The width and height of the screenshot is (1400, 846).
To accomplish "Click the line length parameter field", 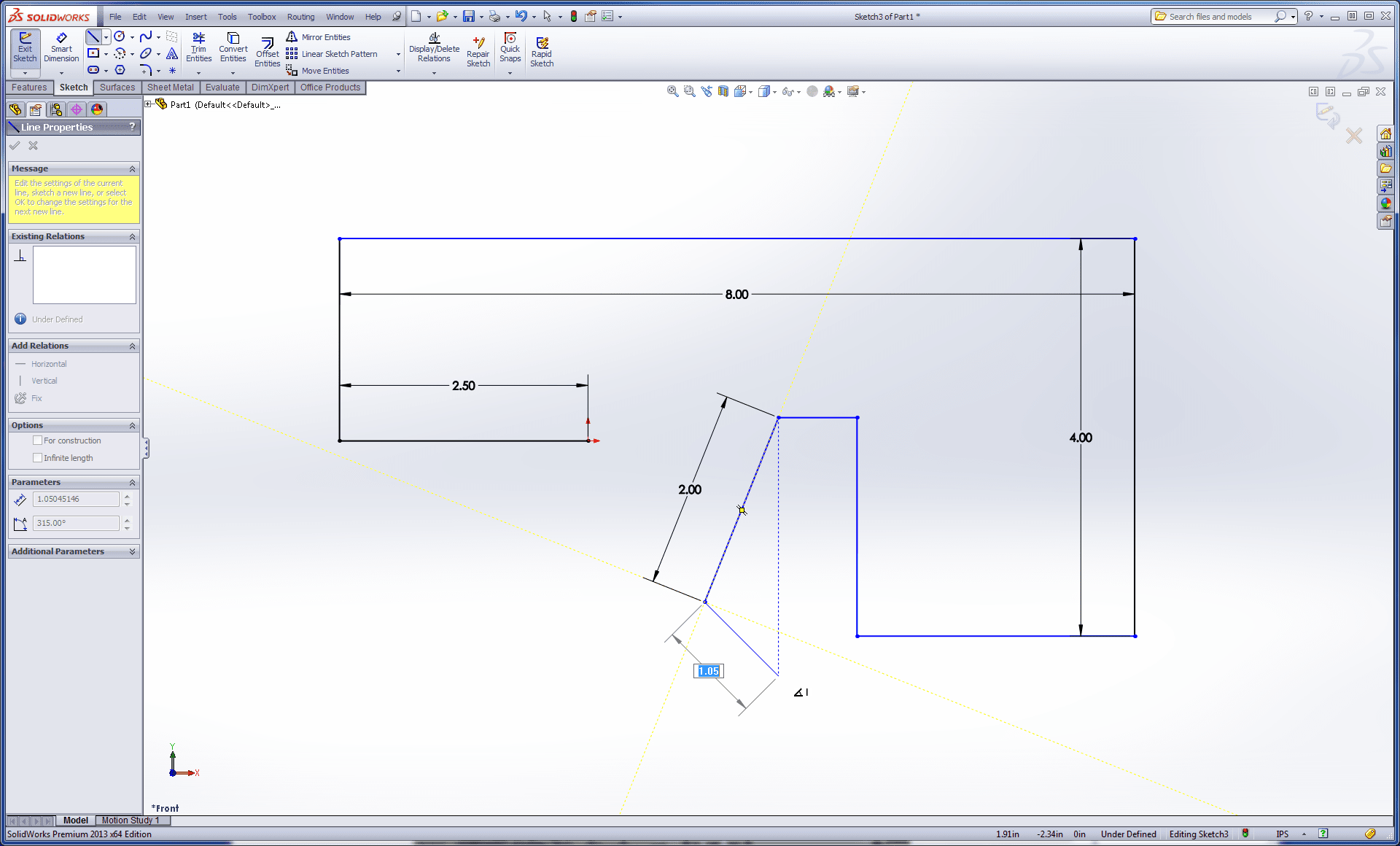I will 76,499.
